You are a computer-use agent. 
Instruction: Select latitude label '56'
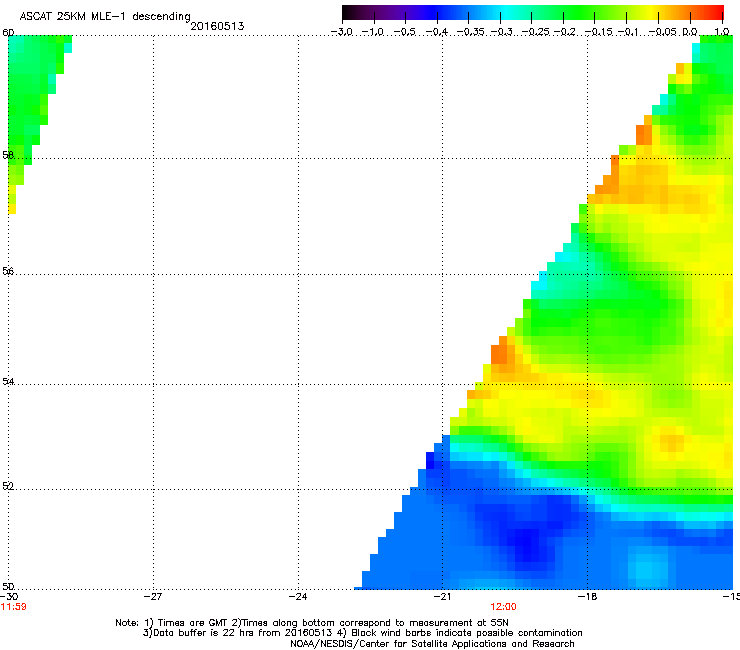8,271
